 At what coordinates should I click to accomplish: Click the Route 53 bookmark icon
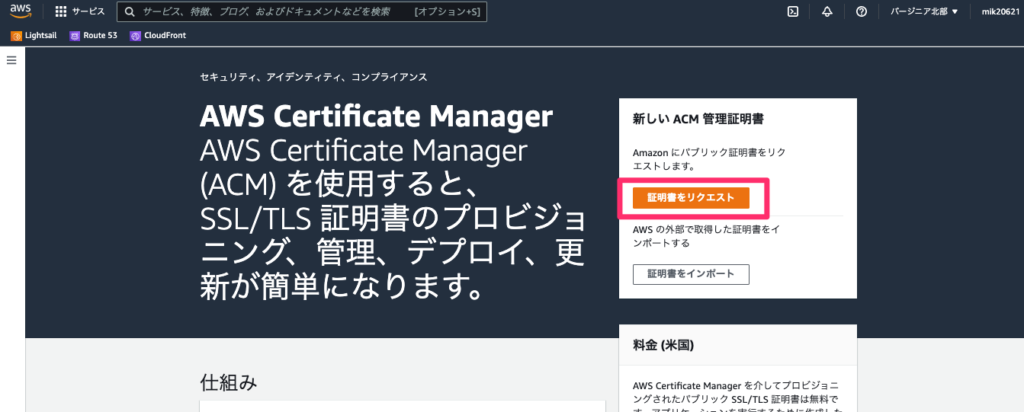point(74,36)
